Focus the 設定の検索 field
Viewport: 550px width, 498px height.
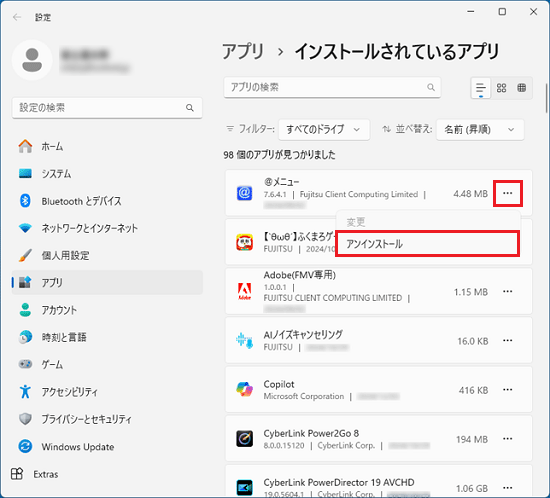point(107,108)
